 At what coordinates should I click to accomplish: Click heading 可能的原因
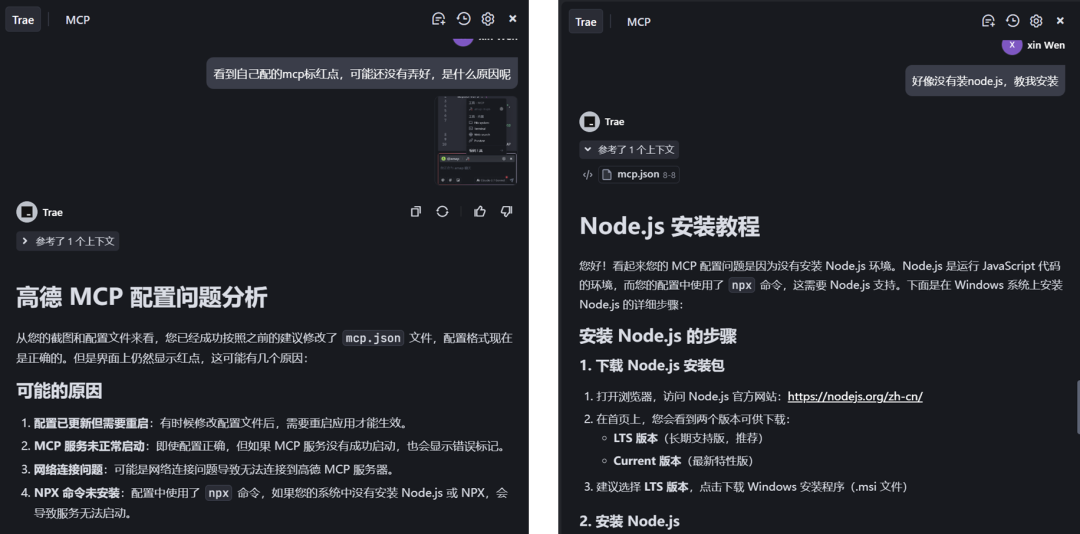point(59,391)
